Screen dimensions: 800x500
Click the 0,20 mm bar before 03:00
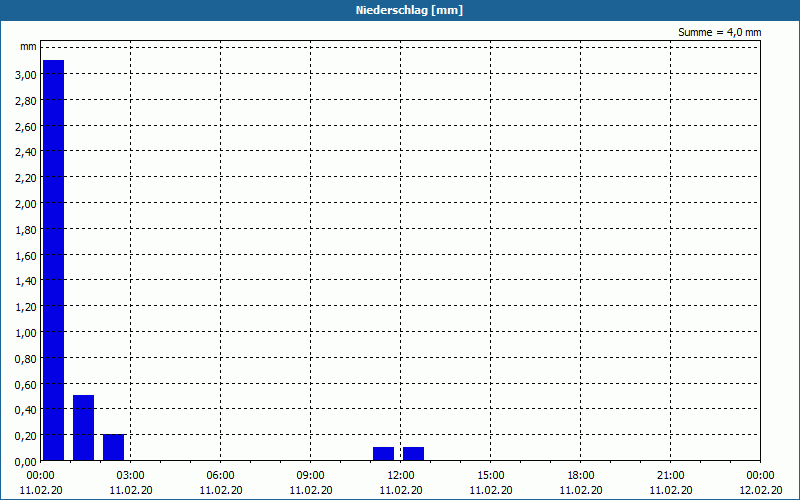[x=114, y=447]
